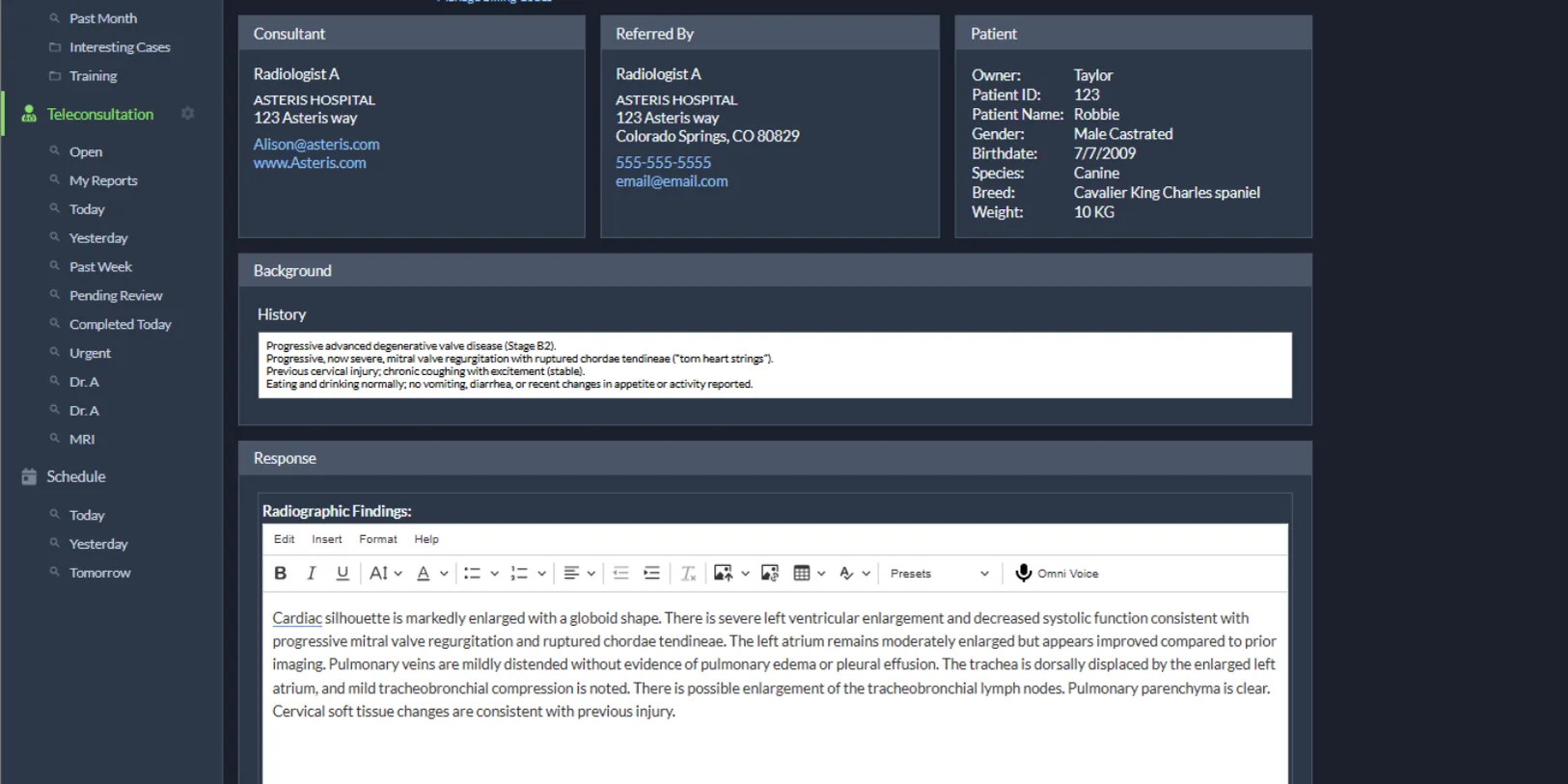The height and width of the screenshot is (784, 1568).
Task: Click the www.Asteris.com website link
Action: pyautogui.click(x=310, y=163)
